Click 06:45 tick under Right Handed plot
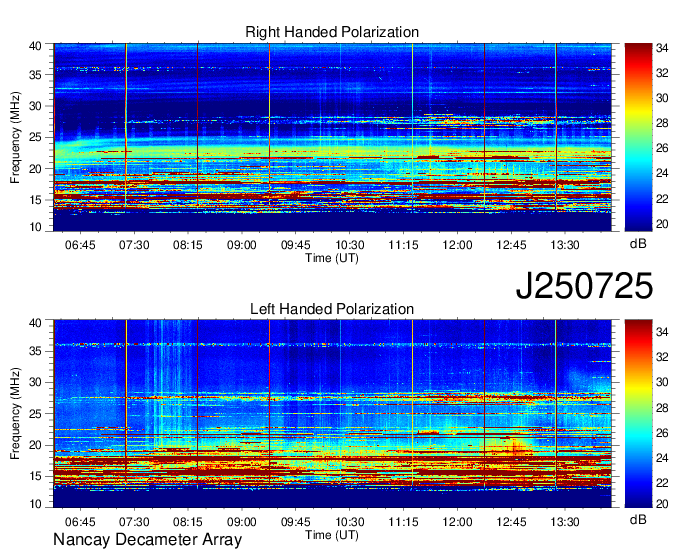This screenshot has width=680, height=552. 80,245
